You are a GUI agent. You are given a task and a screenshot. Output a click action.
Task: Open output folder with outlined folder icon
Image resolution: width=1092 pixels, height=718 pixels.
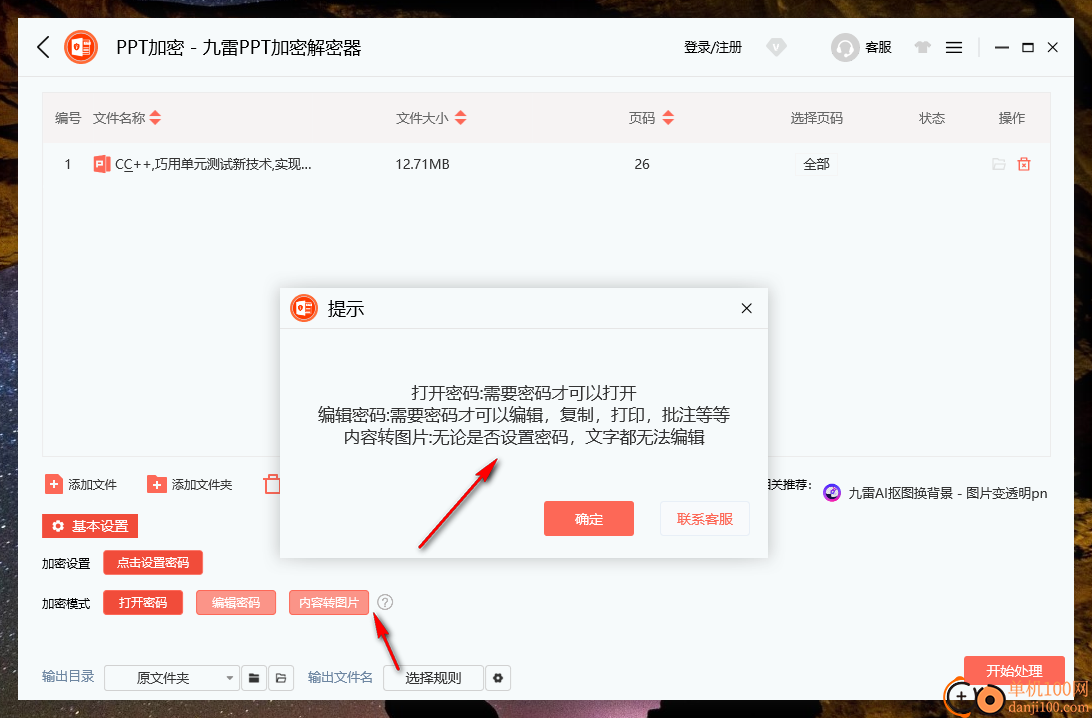281,678
